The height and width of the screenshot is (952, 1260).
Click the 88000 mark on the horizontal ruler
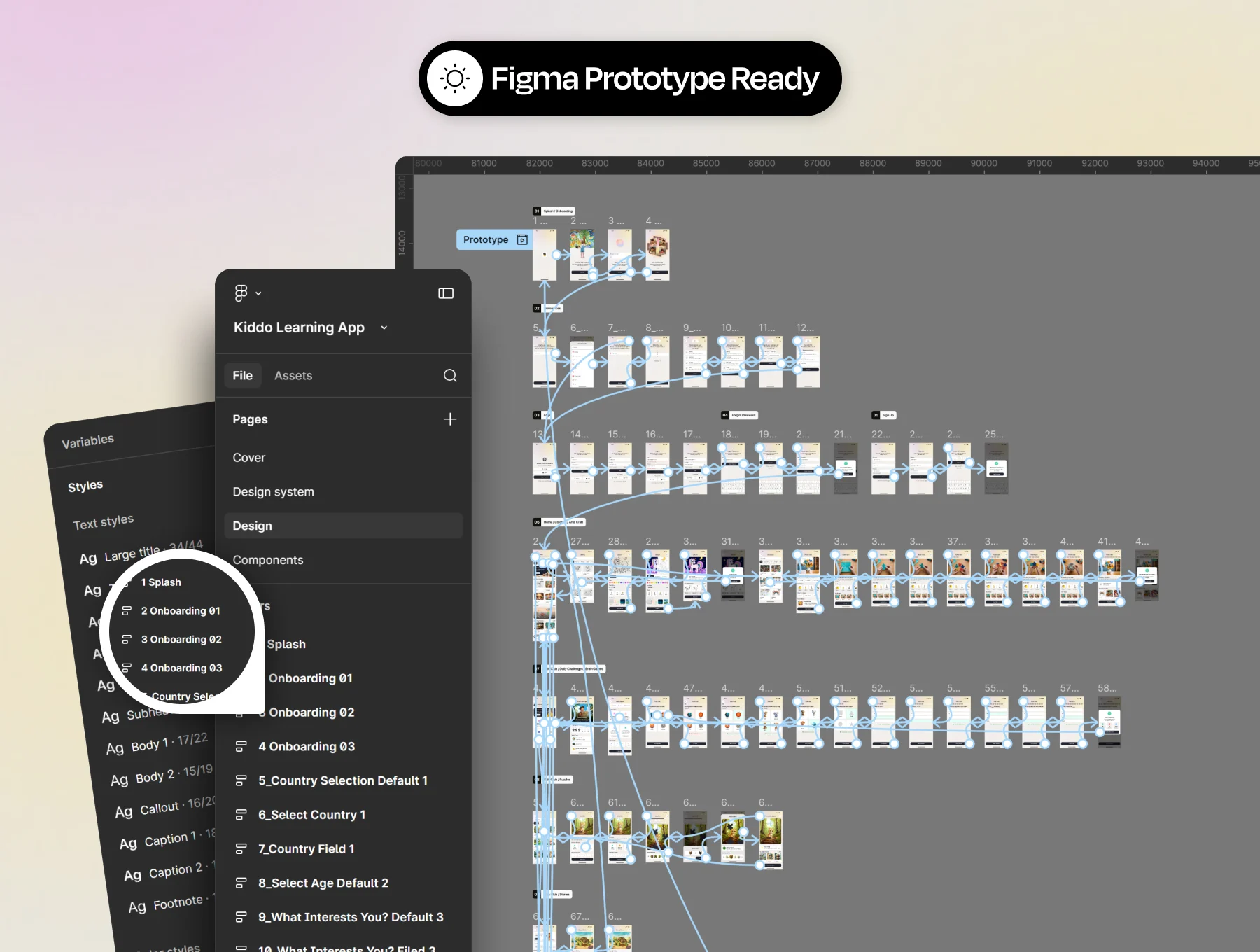[x=873, y=163]
